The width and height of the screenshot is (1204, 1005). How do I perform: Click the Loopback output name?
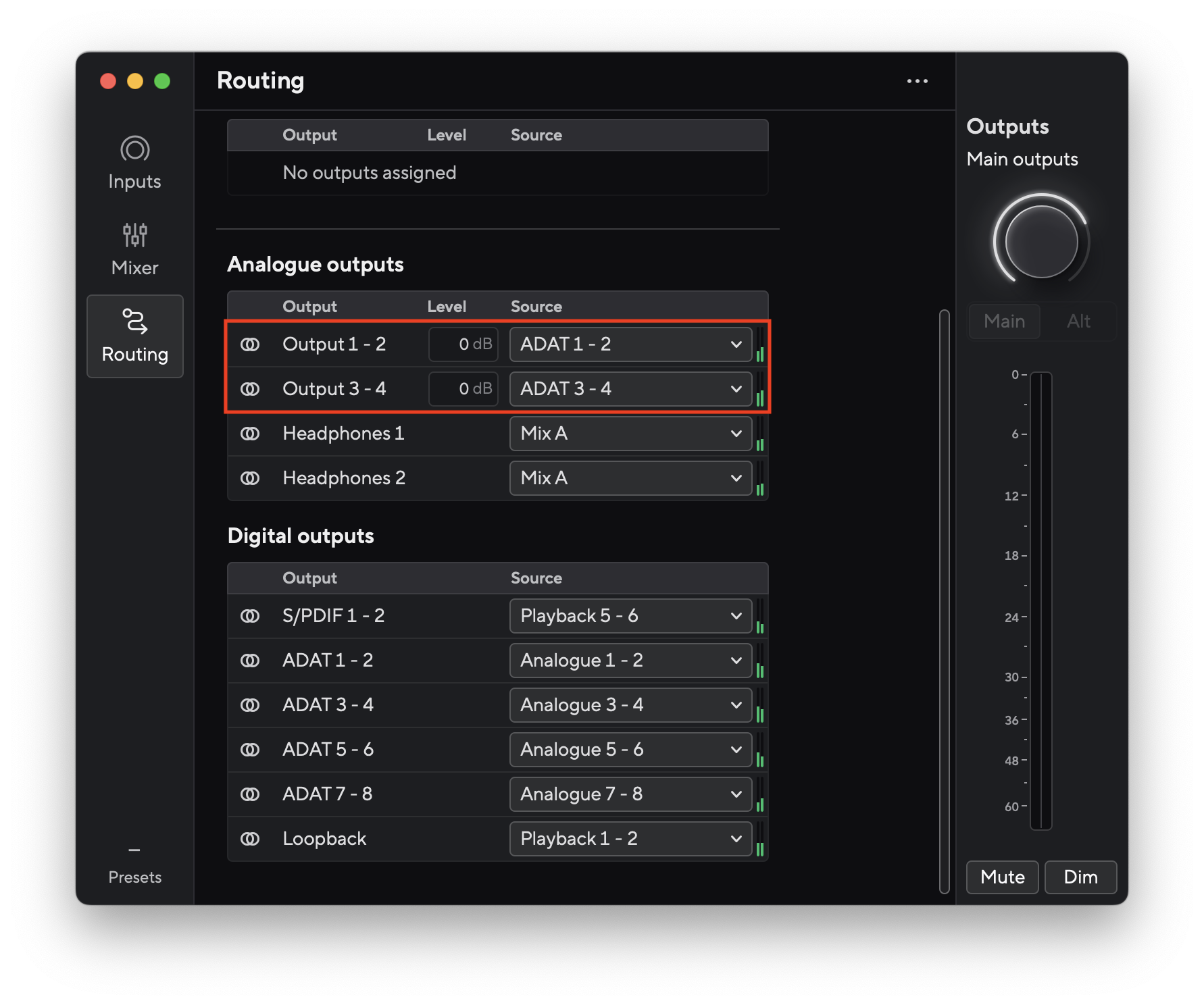click(324, 839)
